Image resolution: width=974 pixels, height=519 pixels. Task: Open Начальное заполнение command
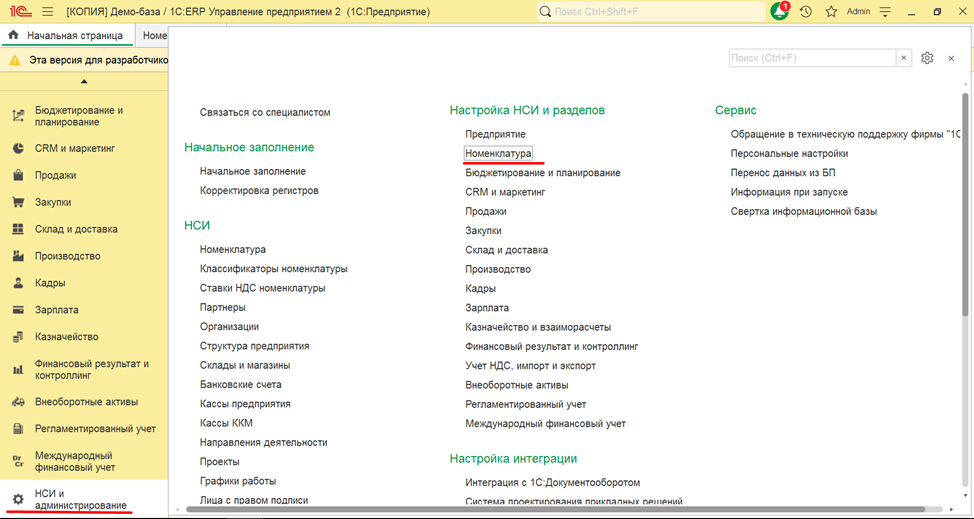click(253, 171)
